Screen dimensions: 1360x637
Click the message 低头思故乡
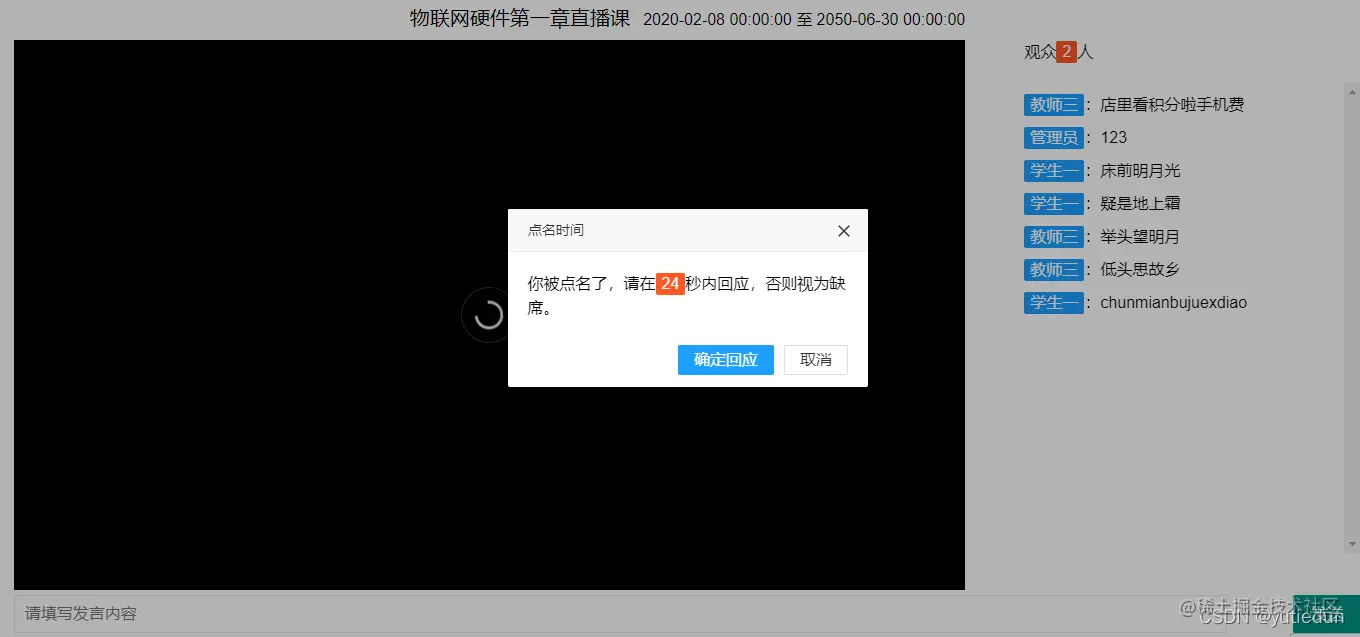pos(1140,270)
